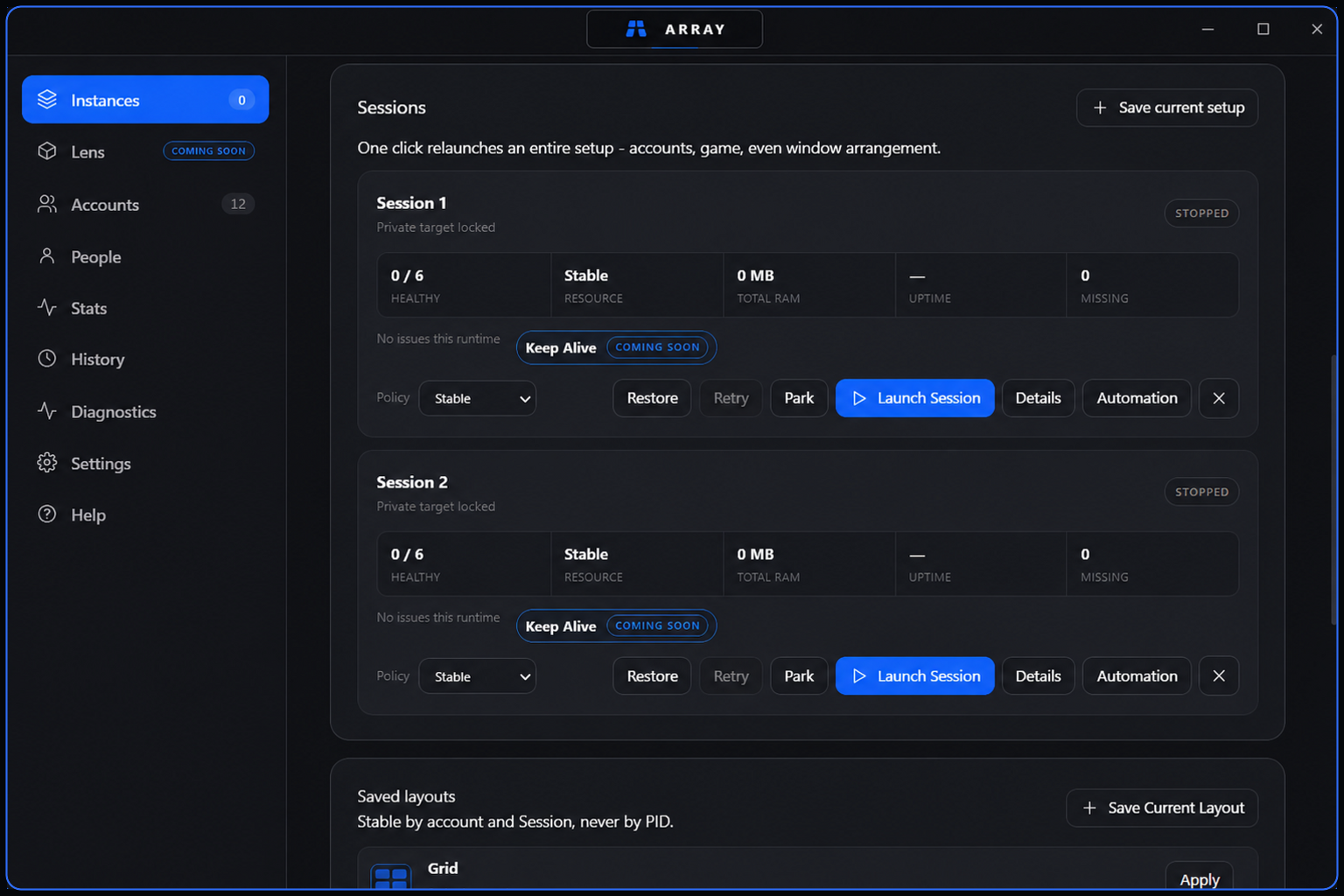Click the UPTIME cell in Session 1
Viewport: 1344px width, 896px height.
(981, 285)
